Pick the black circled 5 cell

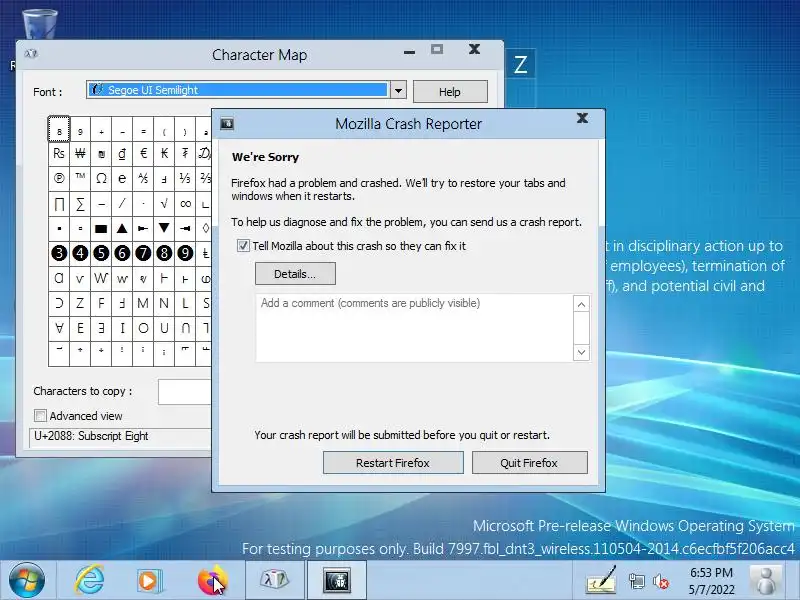[101, 253]
